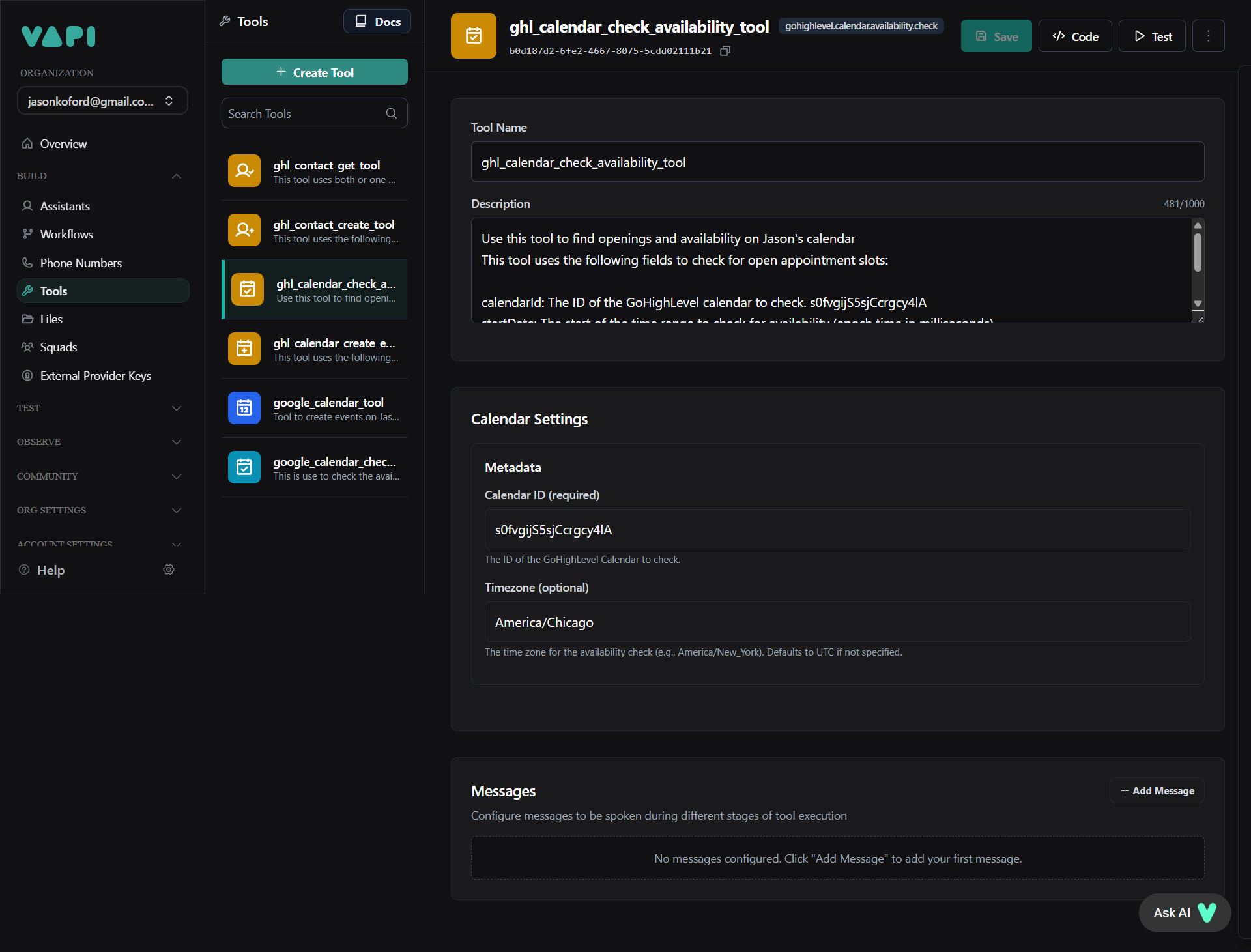The image size is (1251, 952).
Task: Copy the tool ID using the copy icon
Action: [x=725, y=51]
